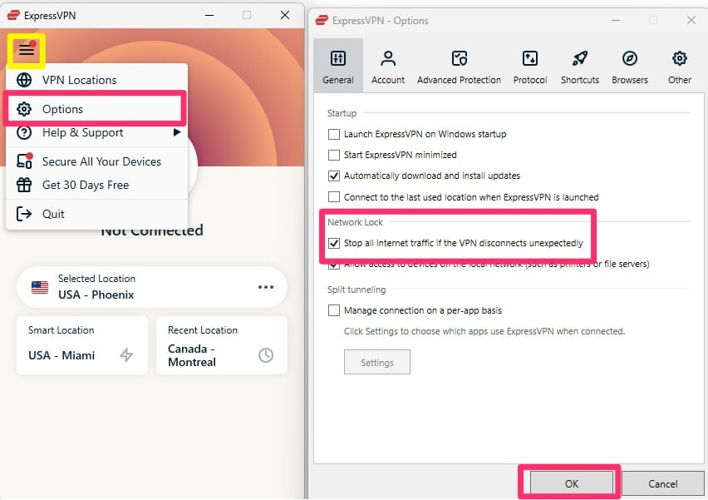
Task: Connect to Smart Location USA - Miami
Action: point(82,346)
